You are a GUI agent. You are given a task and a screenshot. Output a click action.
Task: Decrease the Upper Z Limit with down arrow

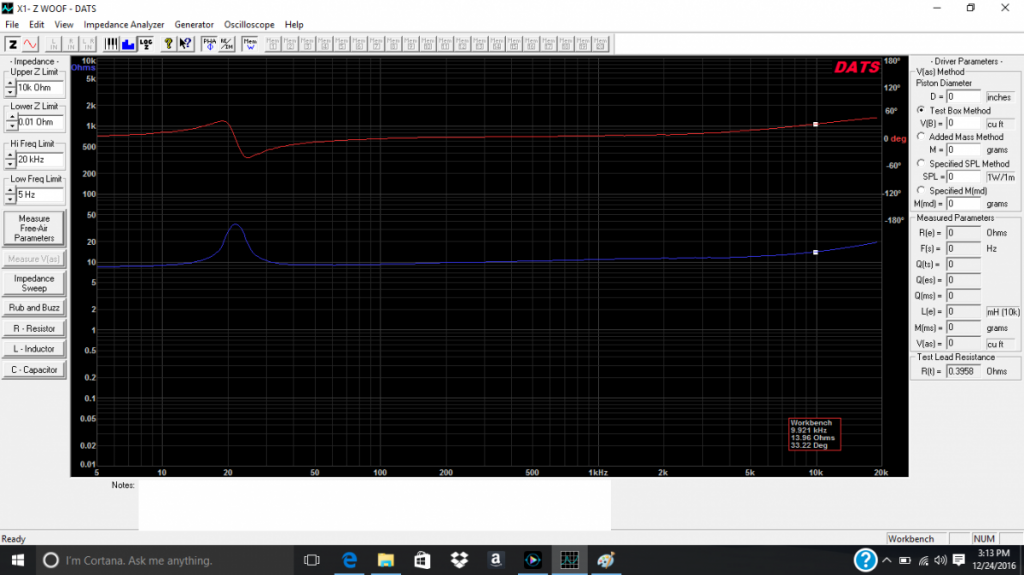point(10,91)
